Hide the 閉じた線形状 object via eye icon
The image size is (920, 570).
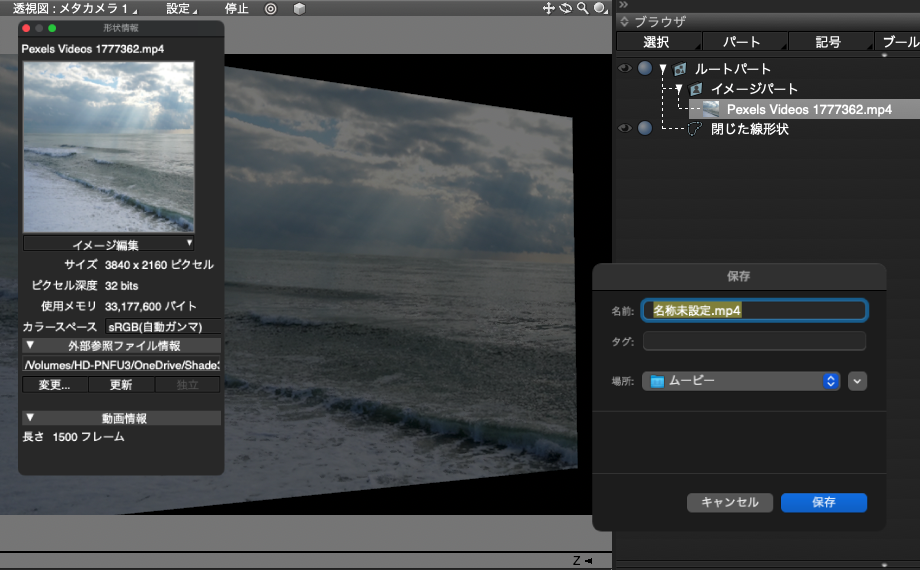625,128
